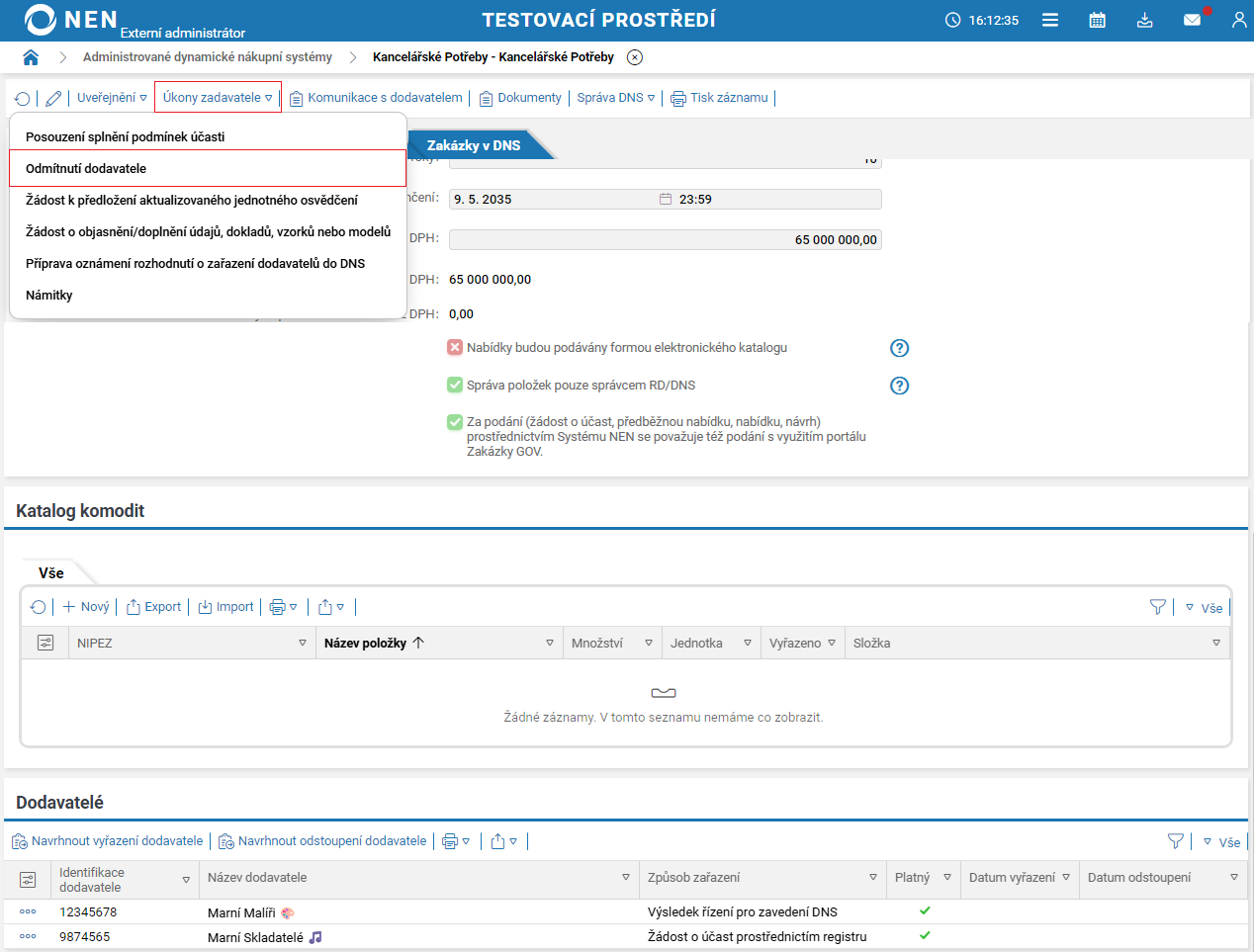Viewport: 1254px width, 952px height.
Task: Select Odmítnutí dodavatele menu item
Action: point(208,168)
